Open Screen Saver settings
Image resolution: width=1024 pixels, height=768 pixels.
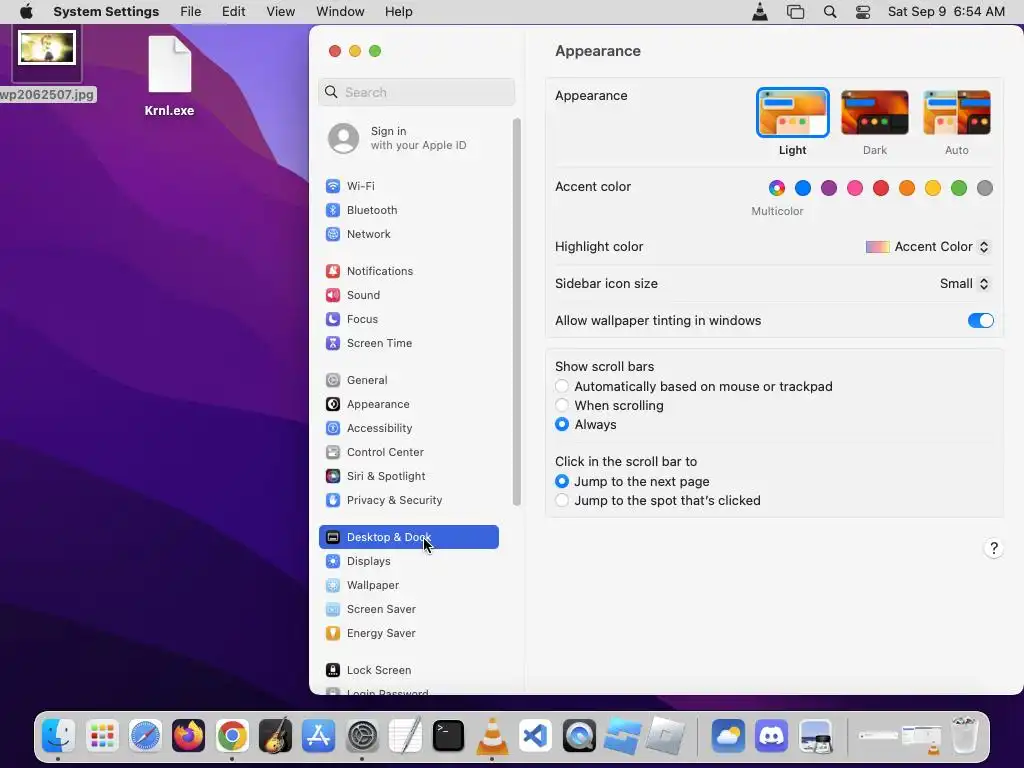(409, 609)
